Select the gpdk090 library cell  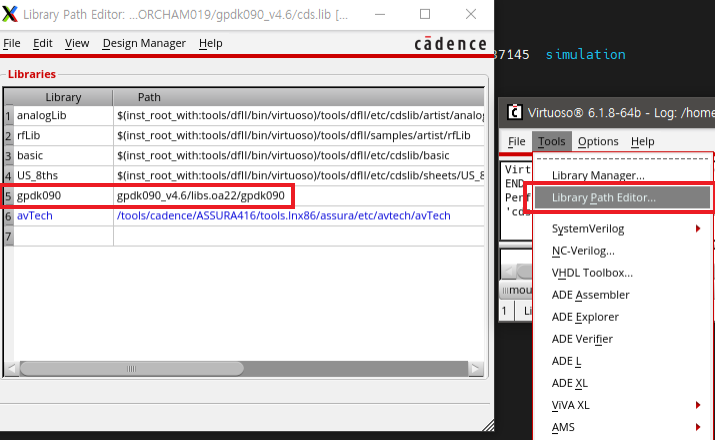63,196
